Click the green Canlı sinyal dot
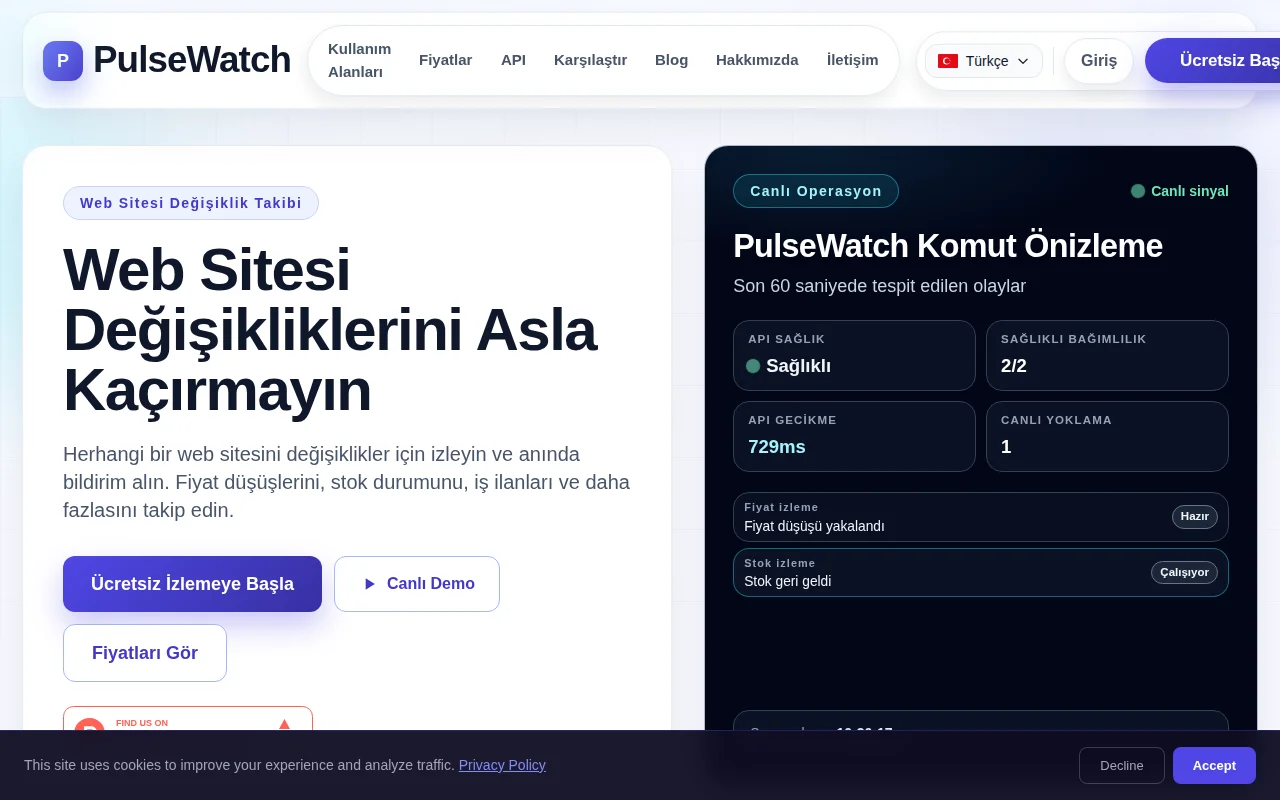Viewport: 1280px width, 800px height. (x=1138, y=191)
